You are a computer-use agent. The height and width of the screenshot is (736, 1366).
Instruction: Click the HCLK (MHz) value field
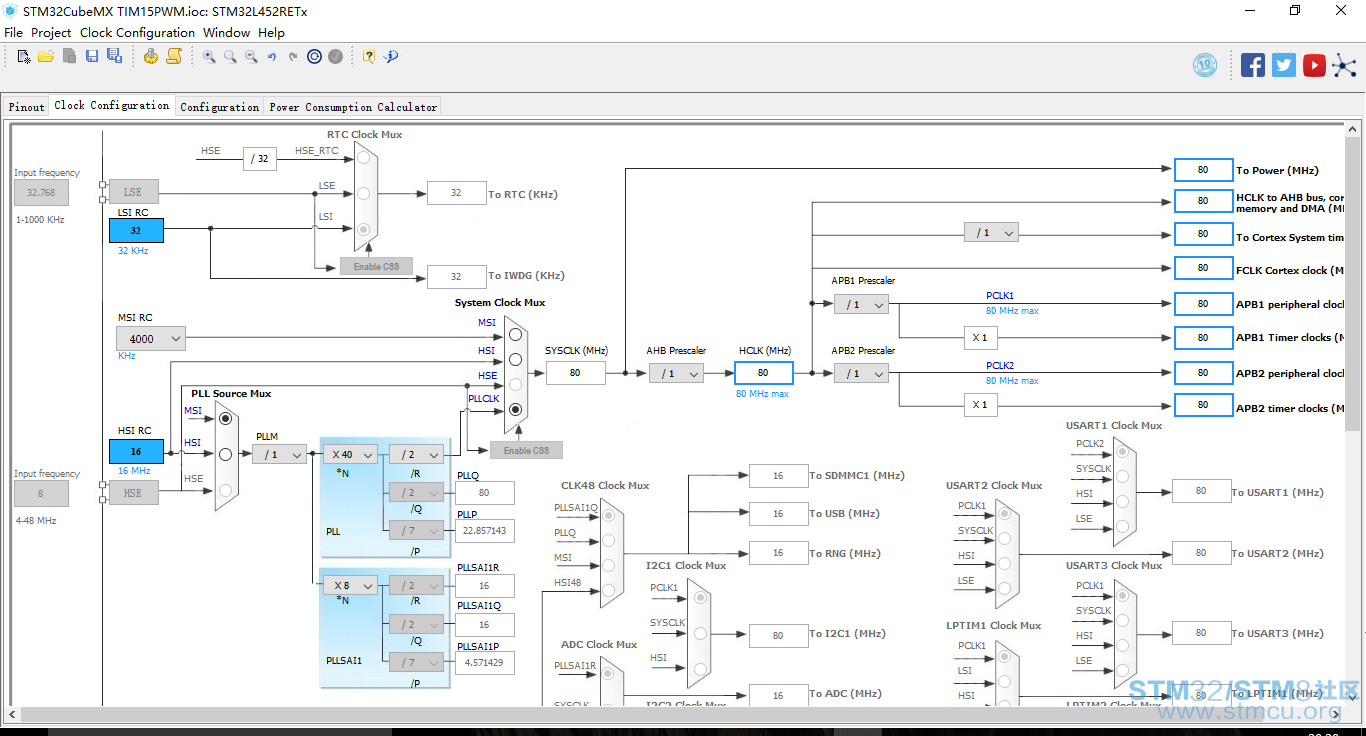(763, 373)
